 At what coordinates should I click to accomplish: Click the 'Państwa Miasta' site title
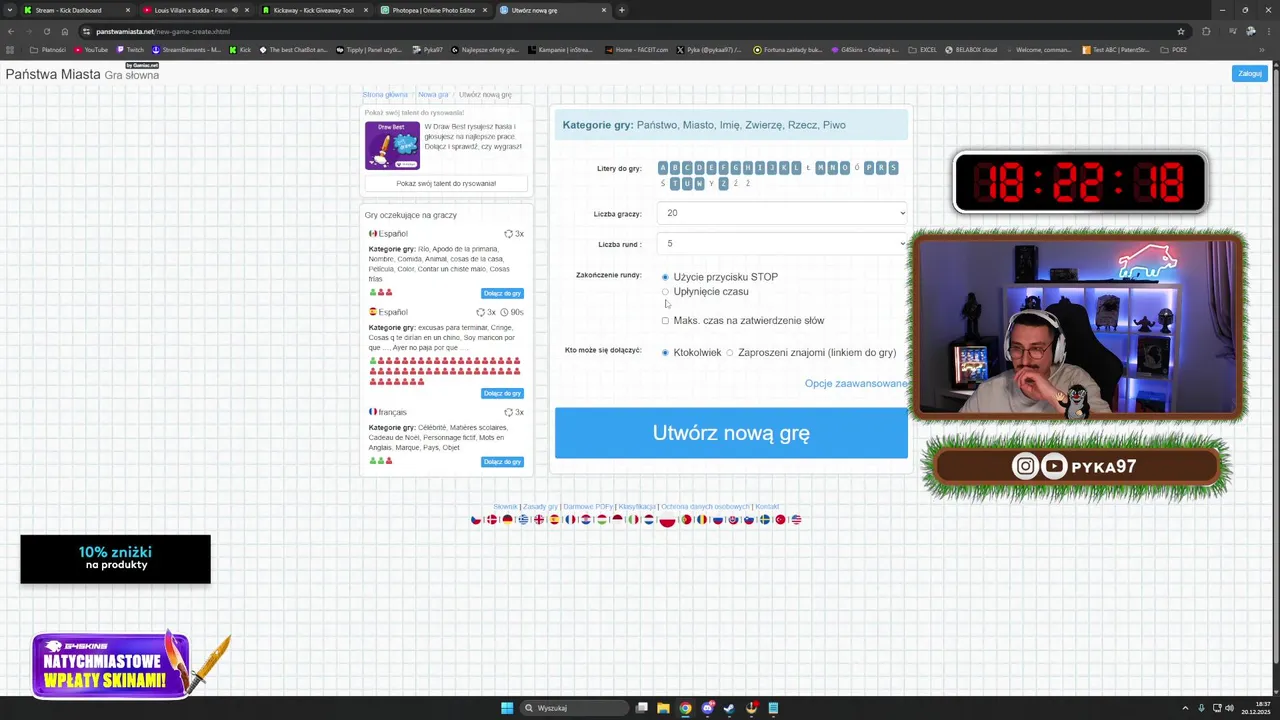click(53, 74)
